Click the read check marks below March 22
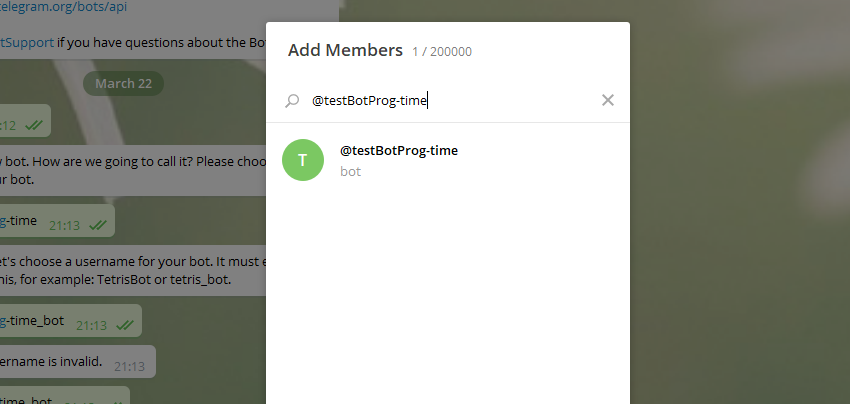Image resolution: width=850 pixels, height=404 pixels. tap(34, 125)
